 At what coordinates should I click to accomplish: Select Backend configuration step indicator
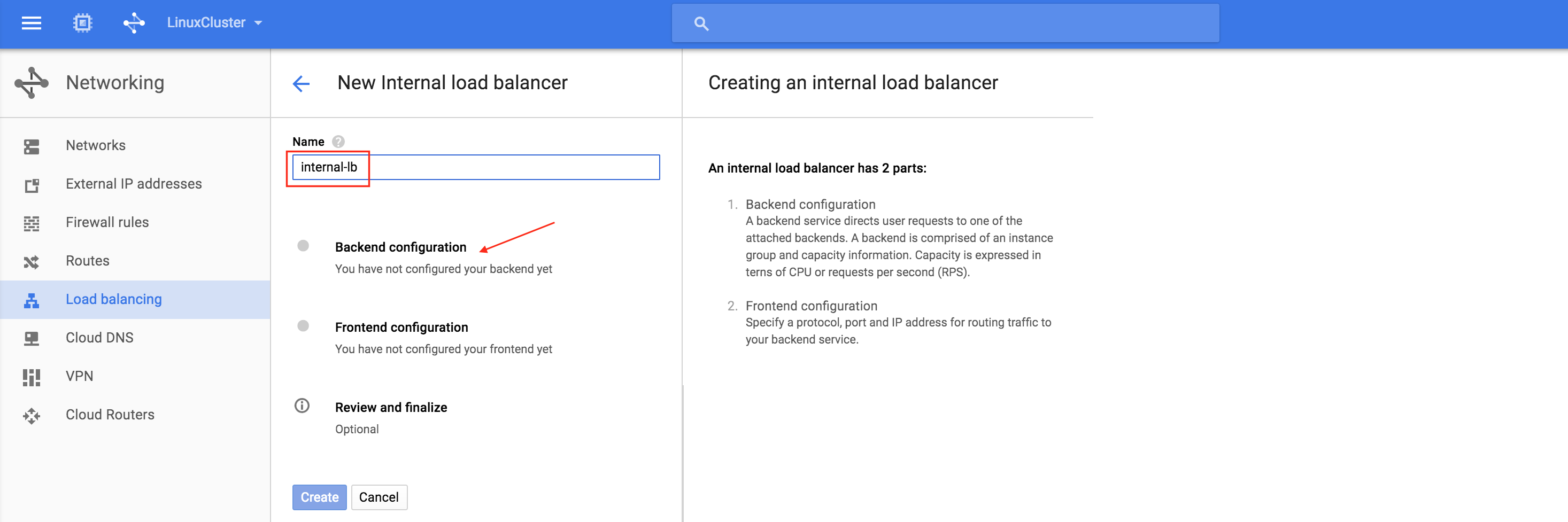pyautogui.click(x=303, y=246)
